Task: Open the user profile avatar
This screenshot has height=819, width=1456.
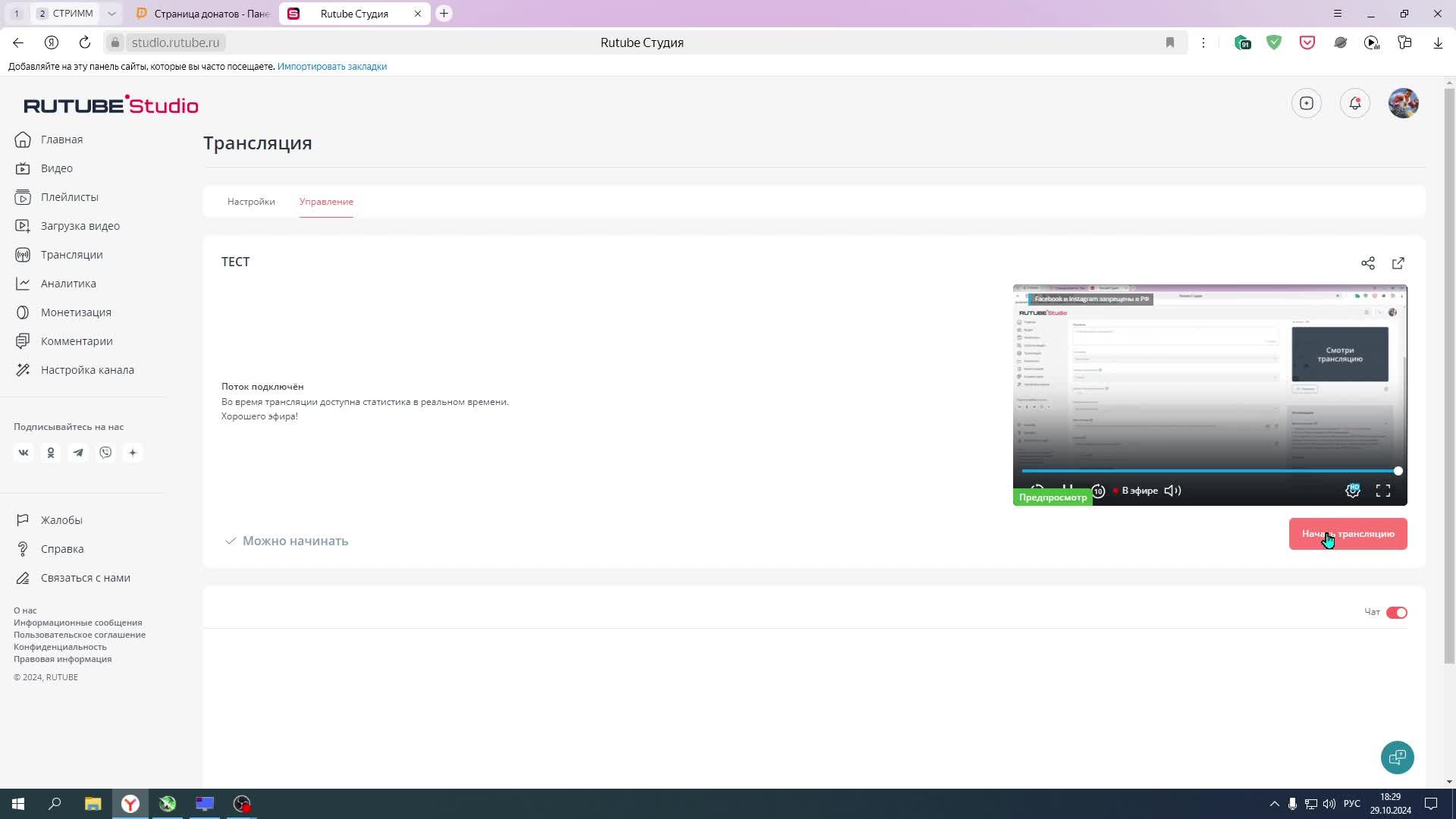Action: point(1404,103)
